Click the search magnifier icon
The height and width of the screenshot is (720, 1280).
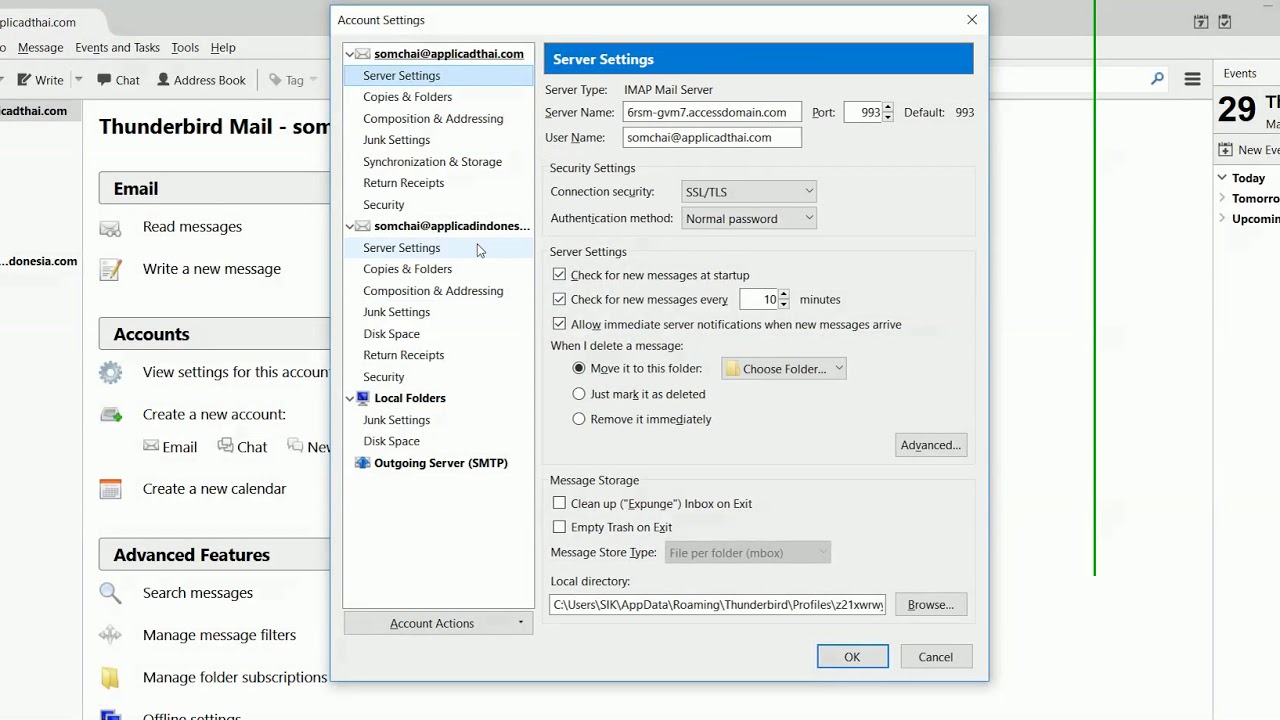(x=1157, y=79)
